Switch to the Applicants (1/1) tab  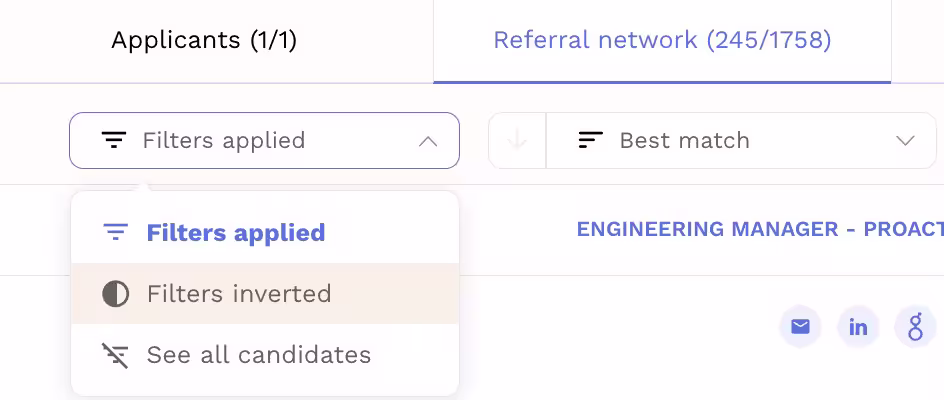(x=204, y=41)
